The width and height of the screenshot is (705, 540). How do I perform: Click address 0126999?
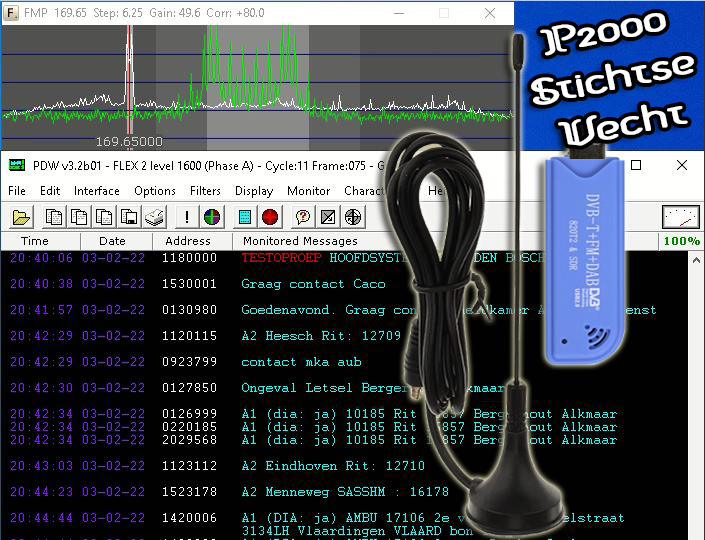click(189, 414)
